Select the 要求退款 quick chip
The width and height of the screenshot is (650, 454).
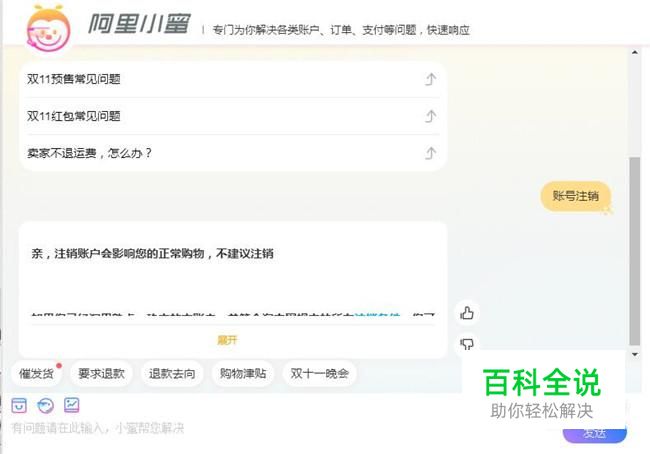102,374
